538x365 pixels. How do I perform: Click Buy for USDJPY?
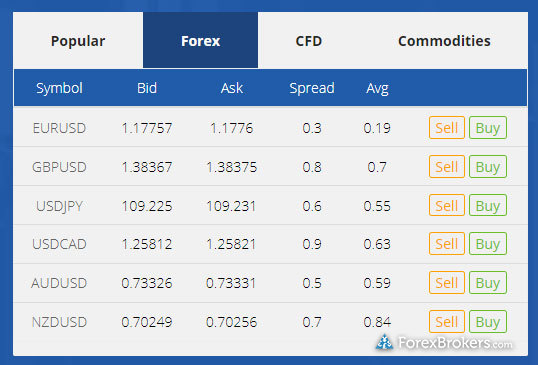coord(488,205)
